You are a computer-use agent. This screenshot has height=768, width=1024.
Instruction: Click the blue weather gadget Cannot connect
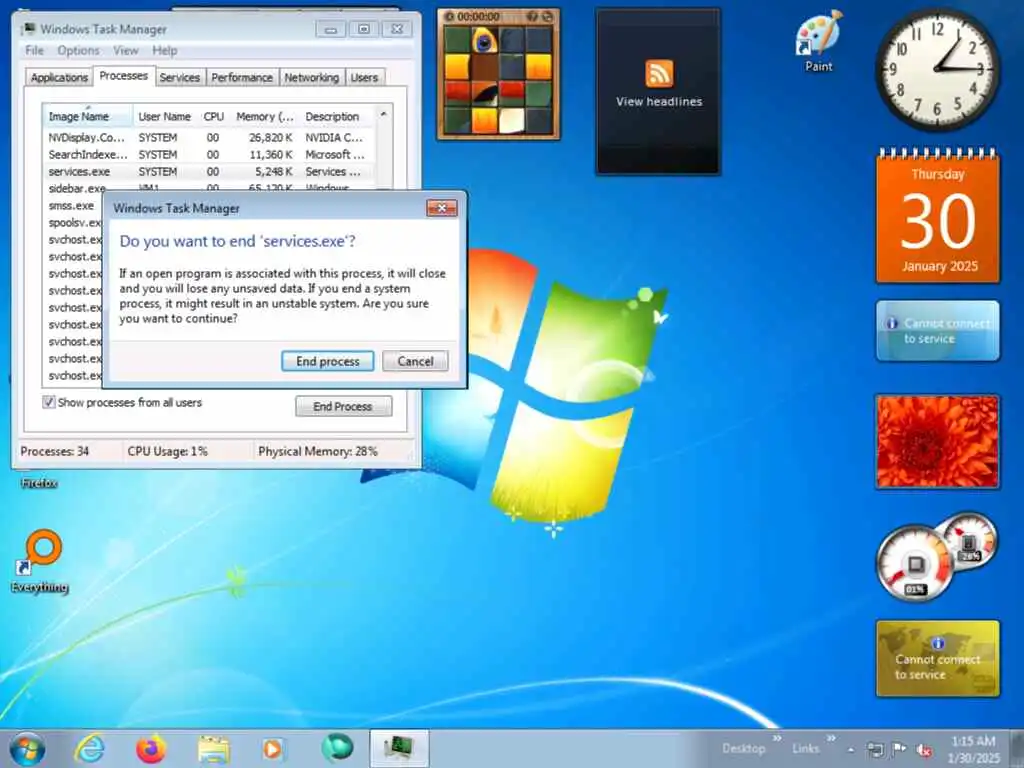coord(938,331)
